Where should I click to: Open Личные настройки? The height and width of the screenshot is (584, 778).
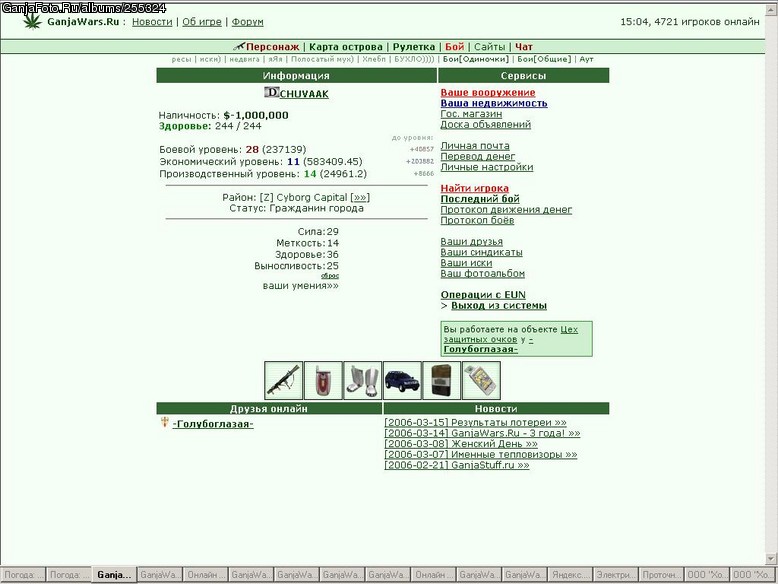pyautogui.click(x=487, y=167)
